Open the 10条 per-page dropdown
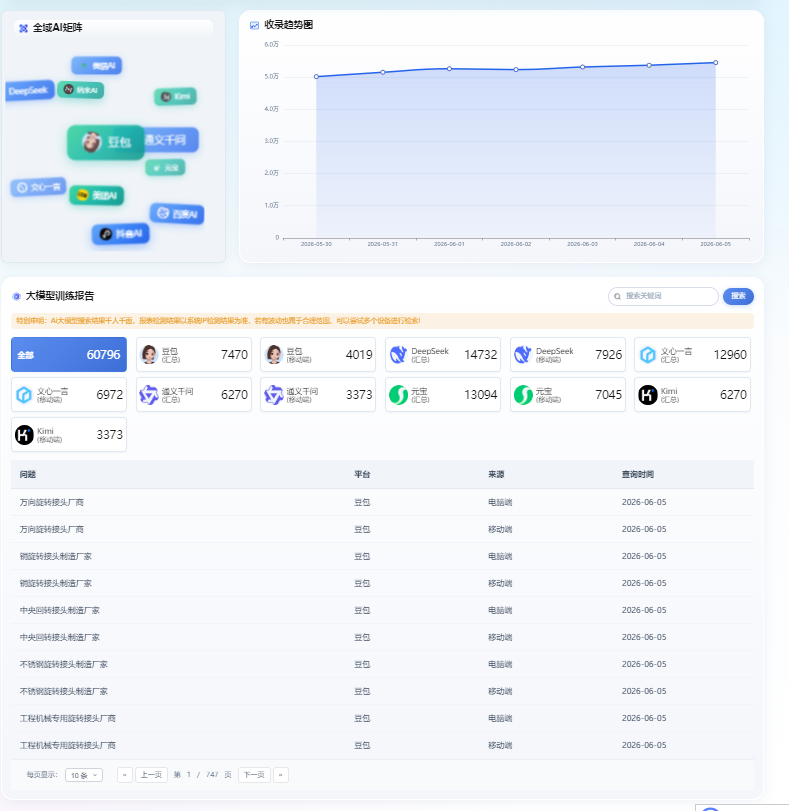This screenshot has height=811, width=789. coord(84,775)
